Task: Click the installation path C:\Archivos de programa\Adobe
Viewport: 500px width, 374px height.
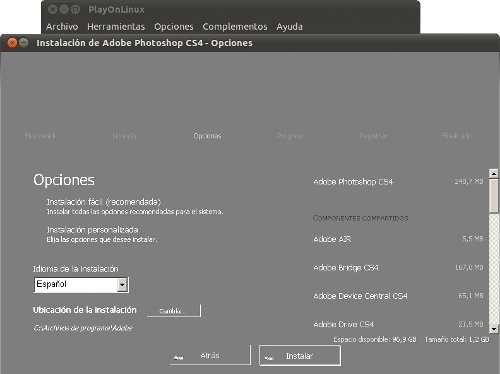Action: pyautogui.click(x=83, y=328)
